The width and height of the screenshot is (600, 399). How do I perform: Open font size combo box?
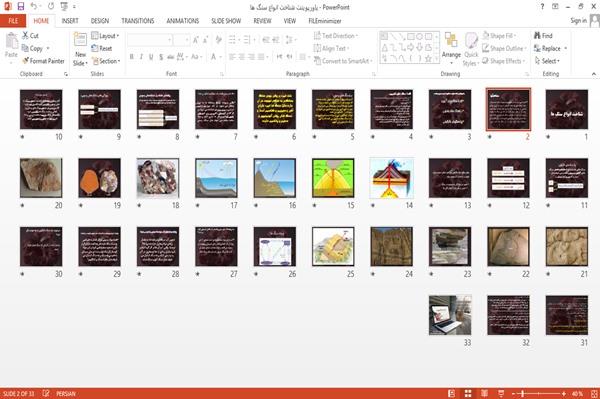pyautogui.click(x=181, y=40)
